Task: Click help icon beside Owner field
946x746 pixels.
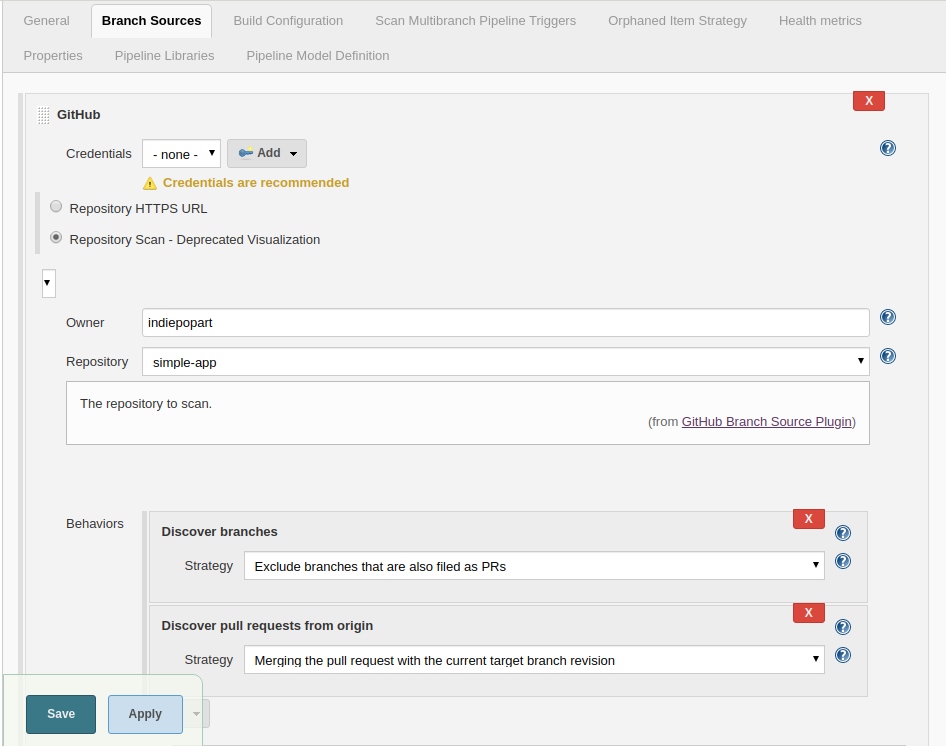Action: click(887, 318)
